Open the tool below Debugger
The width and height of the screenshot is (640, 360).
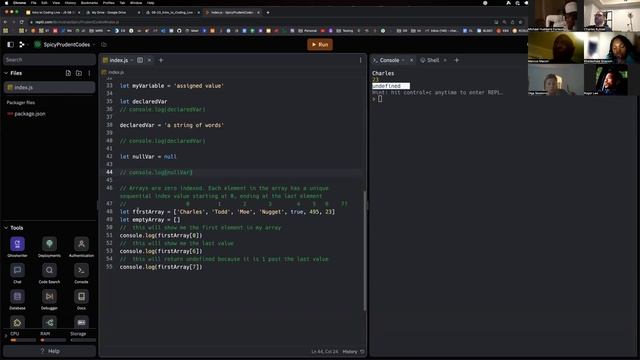coord(49,322)
